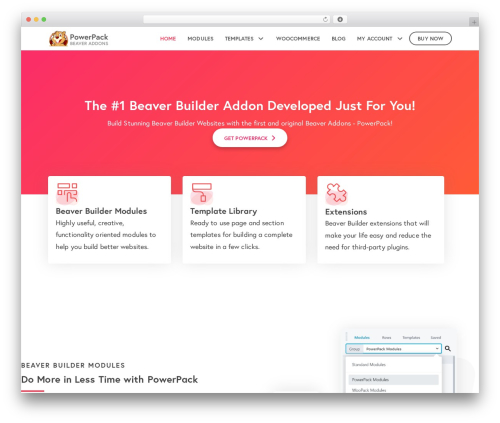Click the round icon beside the address bar
Screen dimensions: 500x423
(x=340, y=20)
